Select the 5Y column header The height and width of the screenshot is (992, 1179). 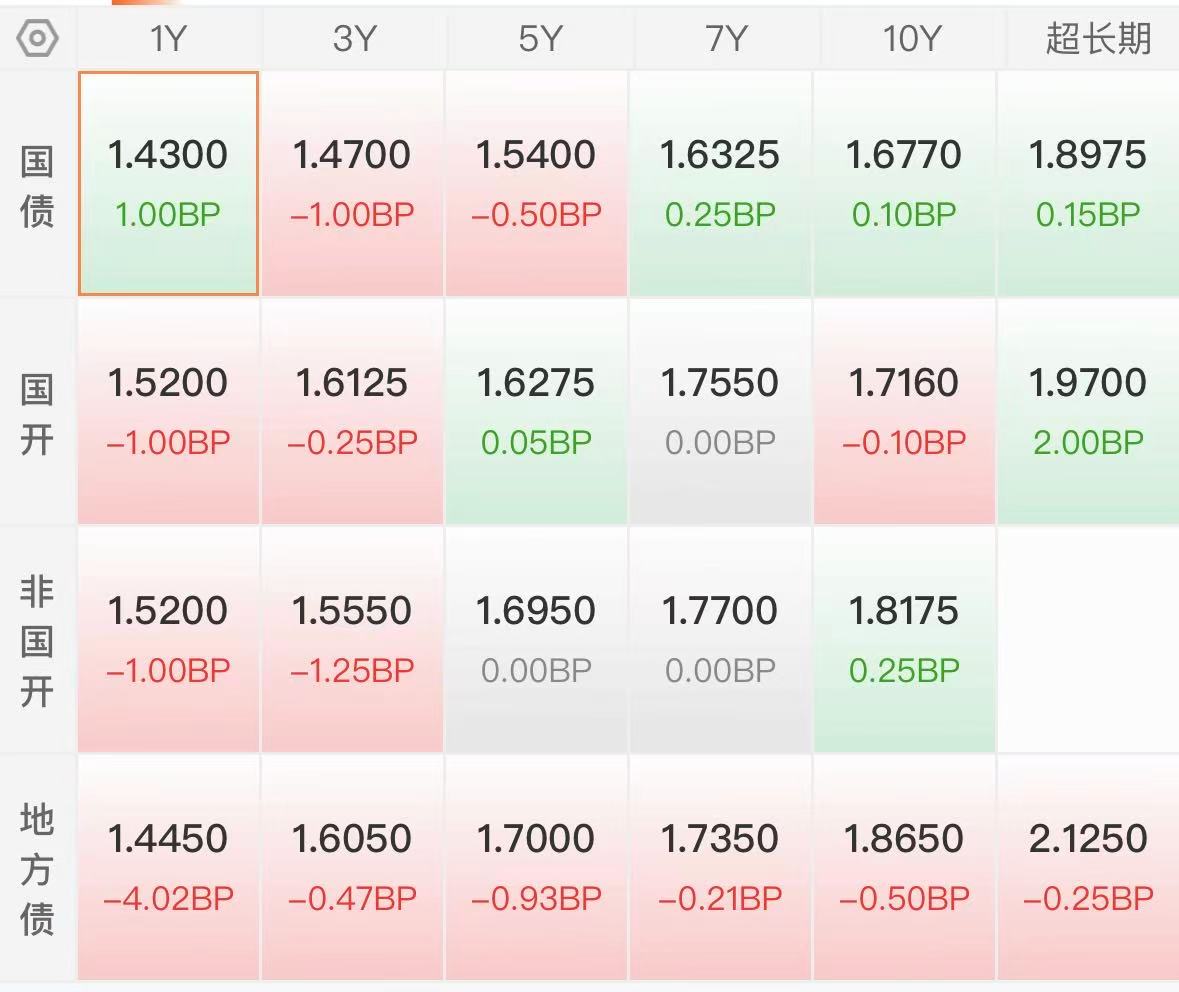[x=539, y=38]
